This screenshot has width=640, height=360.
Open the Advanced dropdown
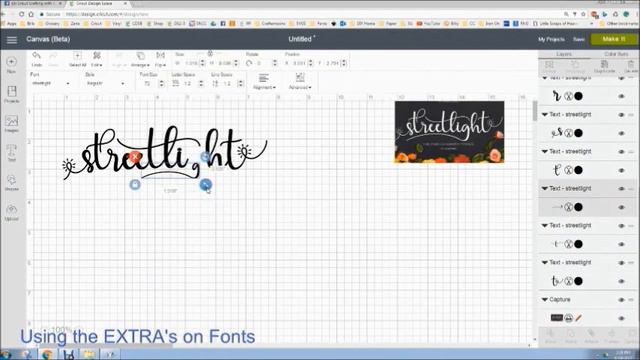pyautogui.click(x=300, y=81)
